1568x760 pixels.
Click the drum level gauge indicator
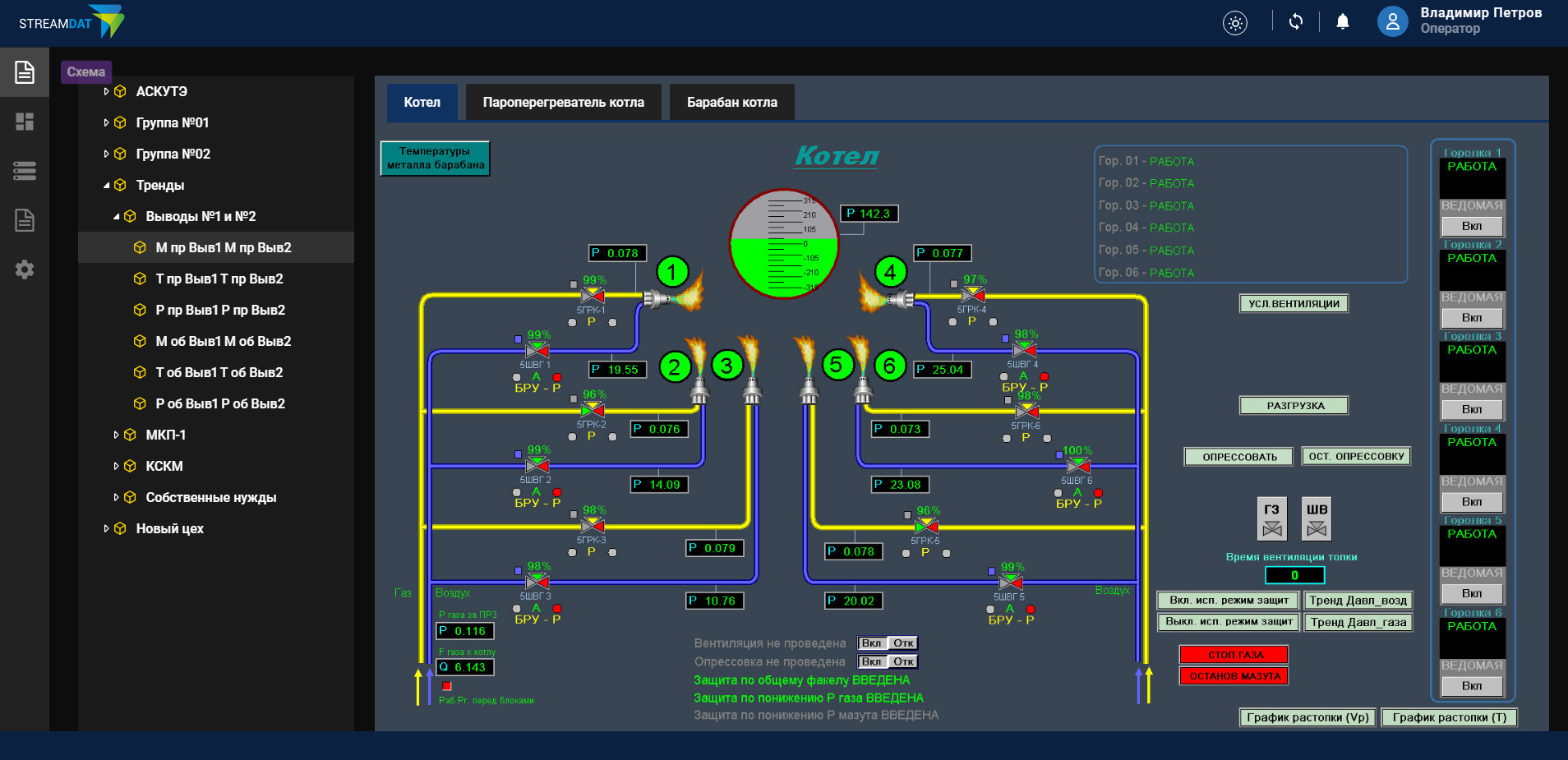coord(783,242)
